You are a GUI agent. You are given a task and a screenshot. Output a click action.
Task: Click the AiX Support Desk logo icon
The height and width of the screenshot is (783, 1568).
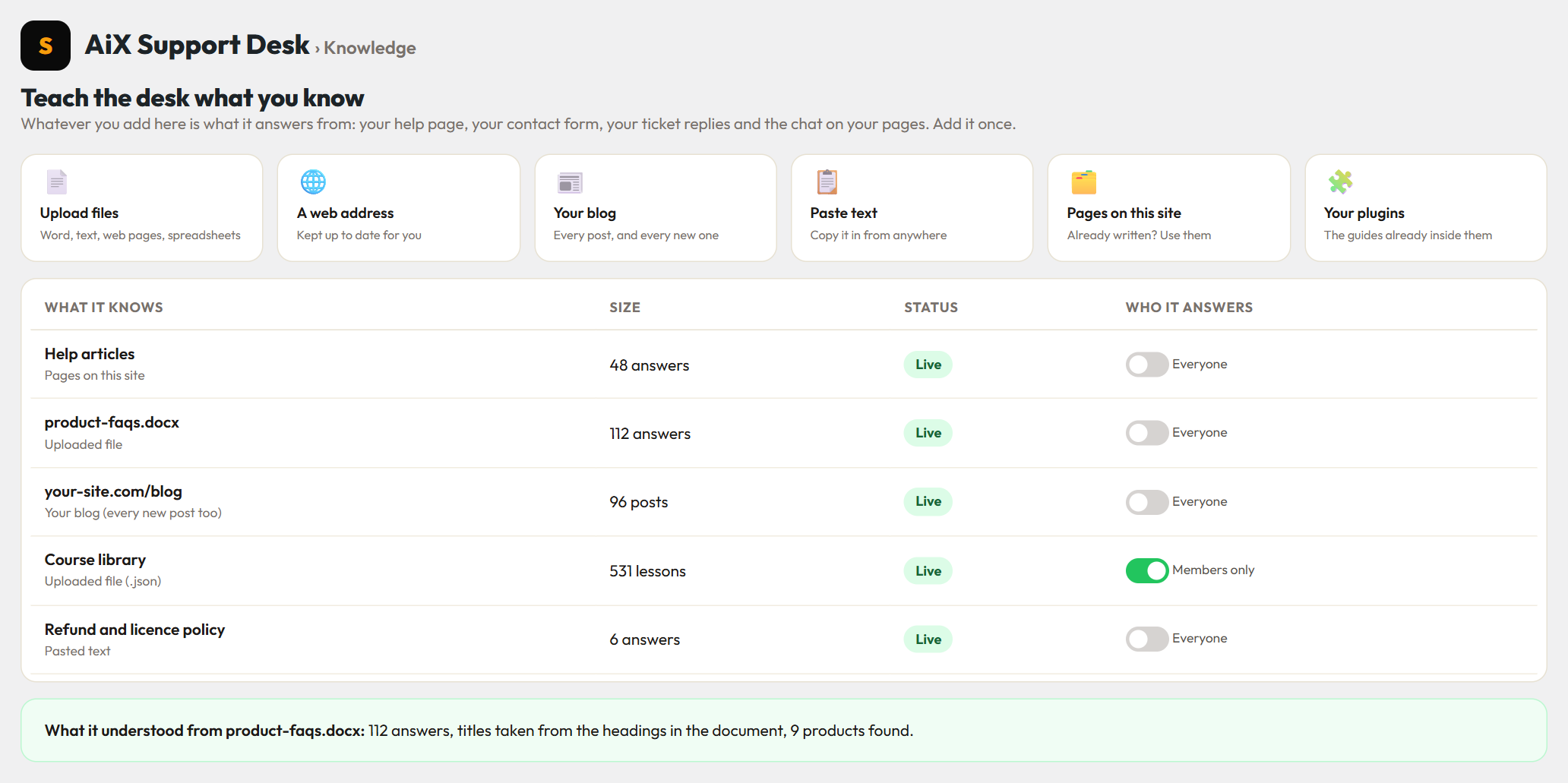click(x=46, y=46)
